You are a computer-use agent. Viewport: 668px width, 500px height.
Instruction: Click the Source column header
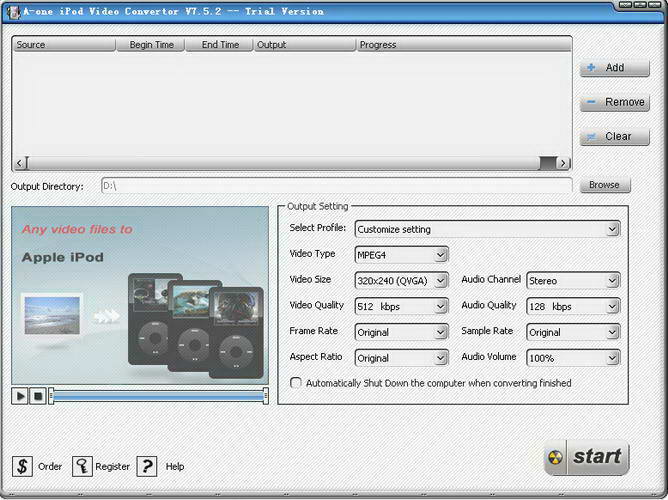[64, 45]
